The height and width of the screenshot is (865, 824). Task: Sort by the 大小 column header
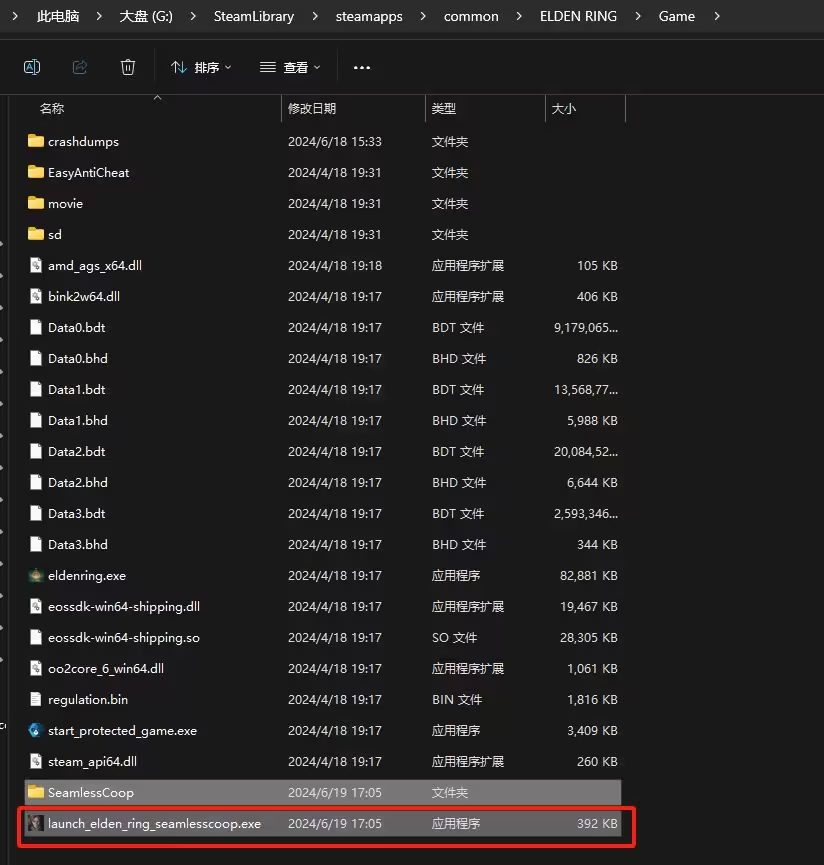click(564, 109)
